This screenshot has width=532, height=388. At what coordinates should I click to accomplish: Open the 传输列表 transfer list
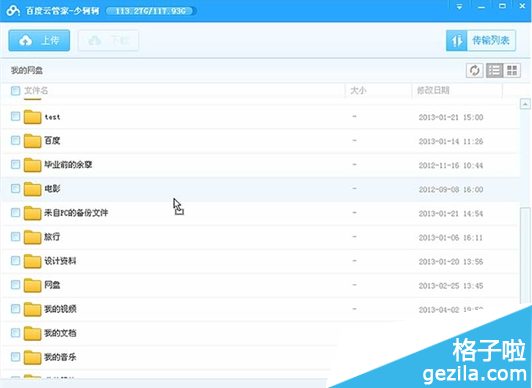[481, 41]
